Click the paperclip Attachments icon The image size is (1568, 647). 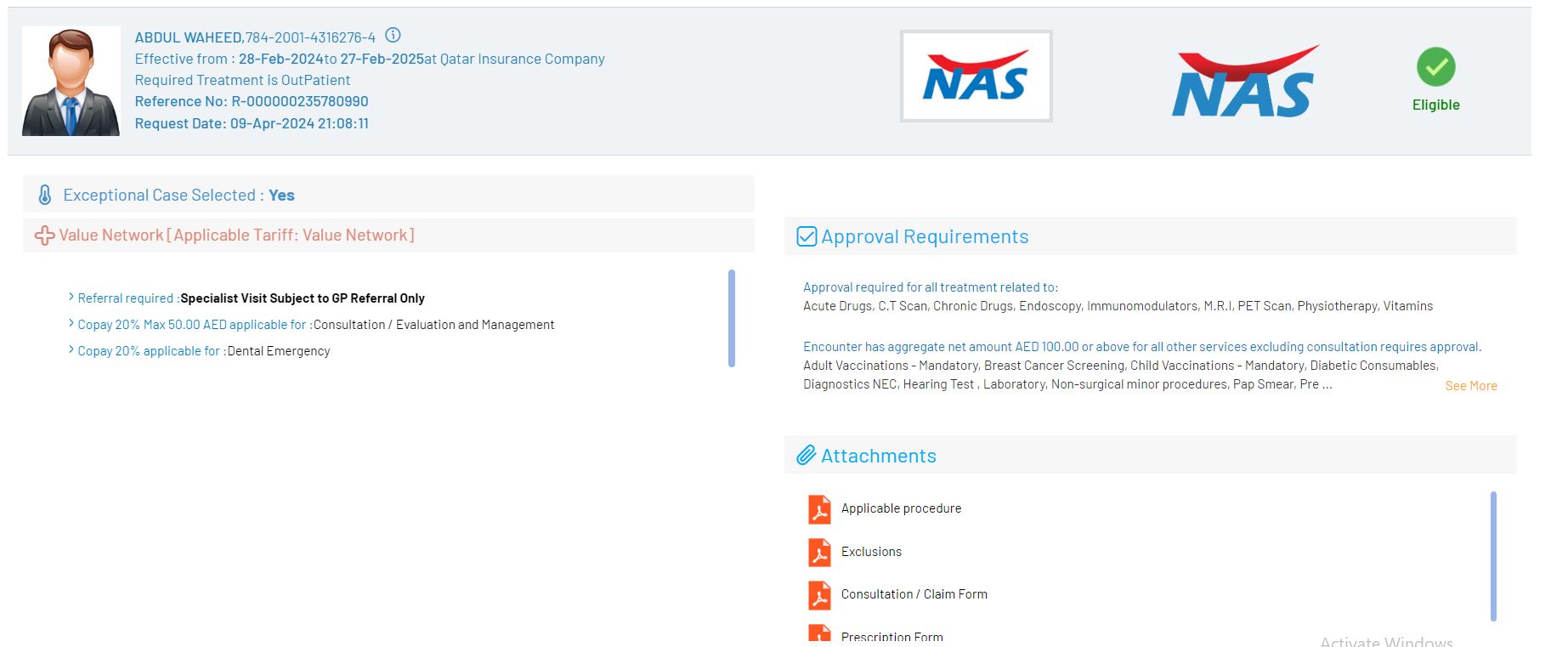pos(806,456)
